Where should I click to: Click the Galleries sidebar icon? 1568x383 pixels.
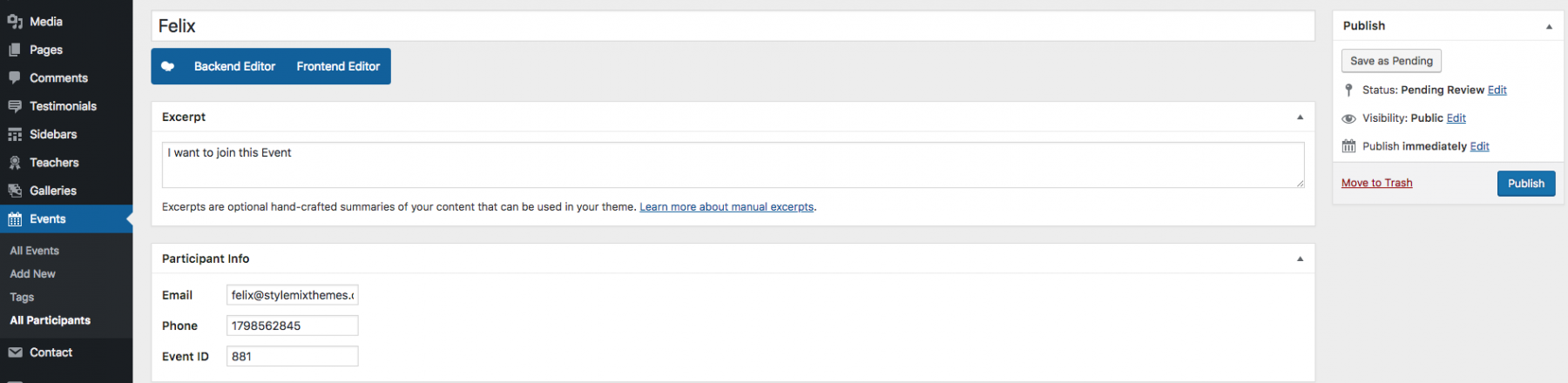(x=15, y=191)
